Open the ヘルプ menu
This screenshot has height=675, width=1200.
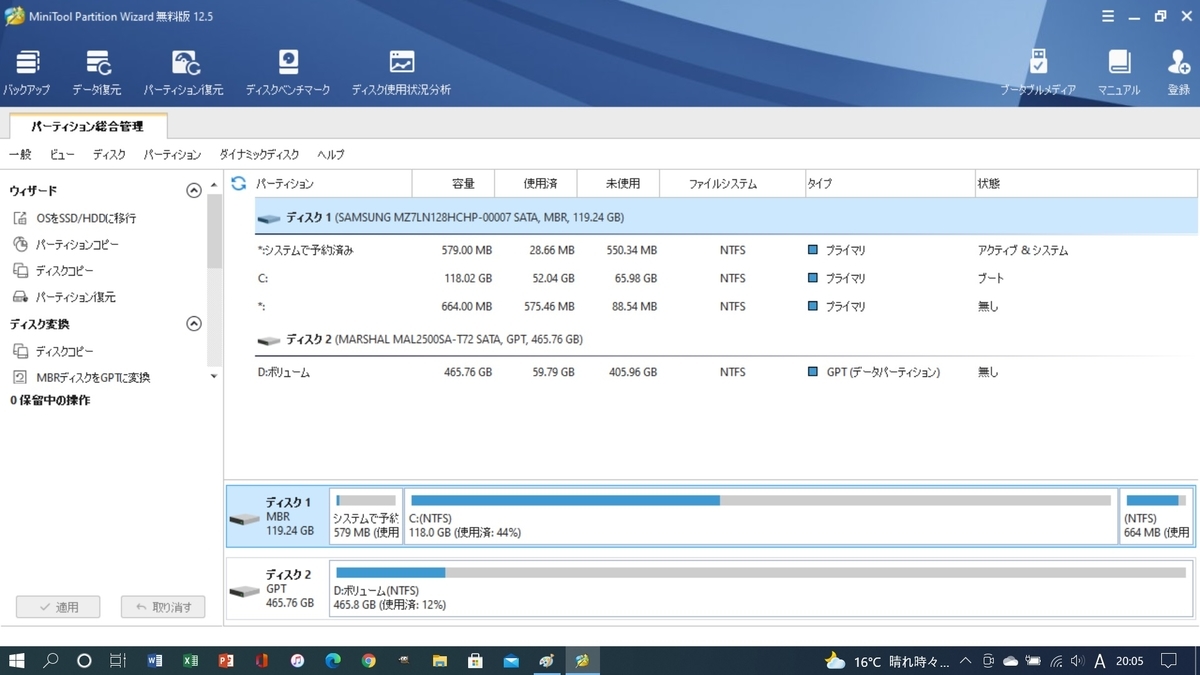click(330, 155)
